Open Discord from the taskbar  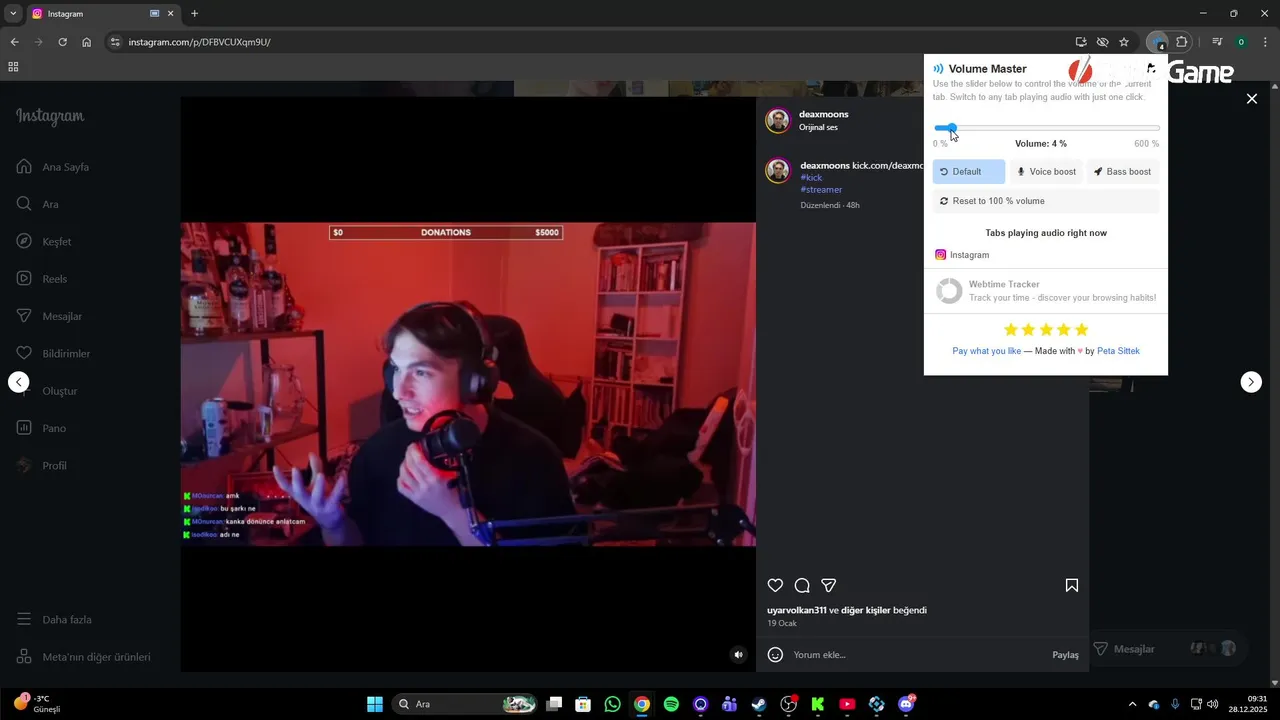(906, 704)
